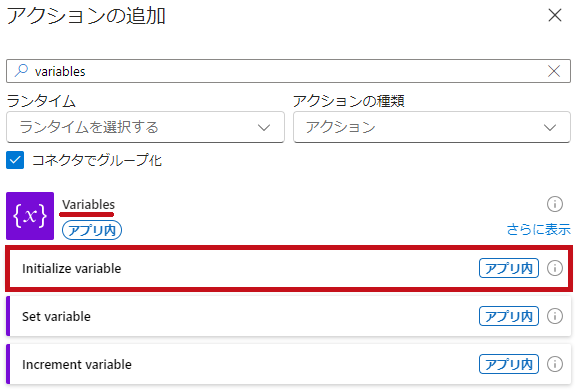This screenshot has height=391, width=579.
Task: Select the Set variable action
Action: point(289,316)
